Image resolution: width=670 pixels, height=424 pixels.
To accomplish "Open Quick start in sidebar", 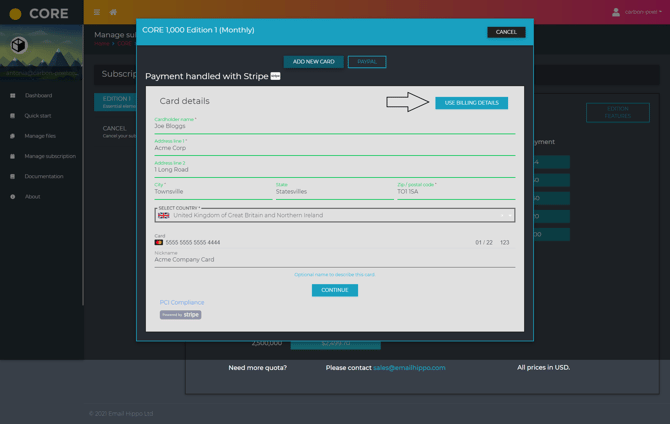I will 38,116.
